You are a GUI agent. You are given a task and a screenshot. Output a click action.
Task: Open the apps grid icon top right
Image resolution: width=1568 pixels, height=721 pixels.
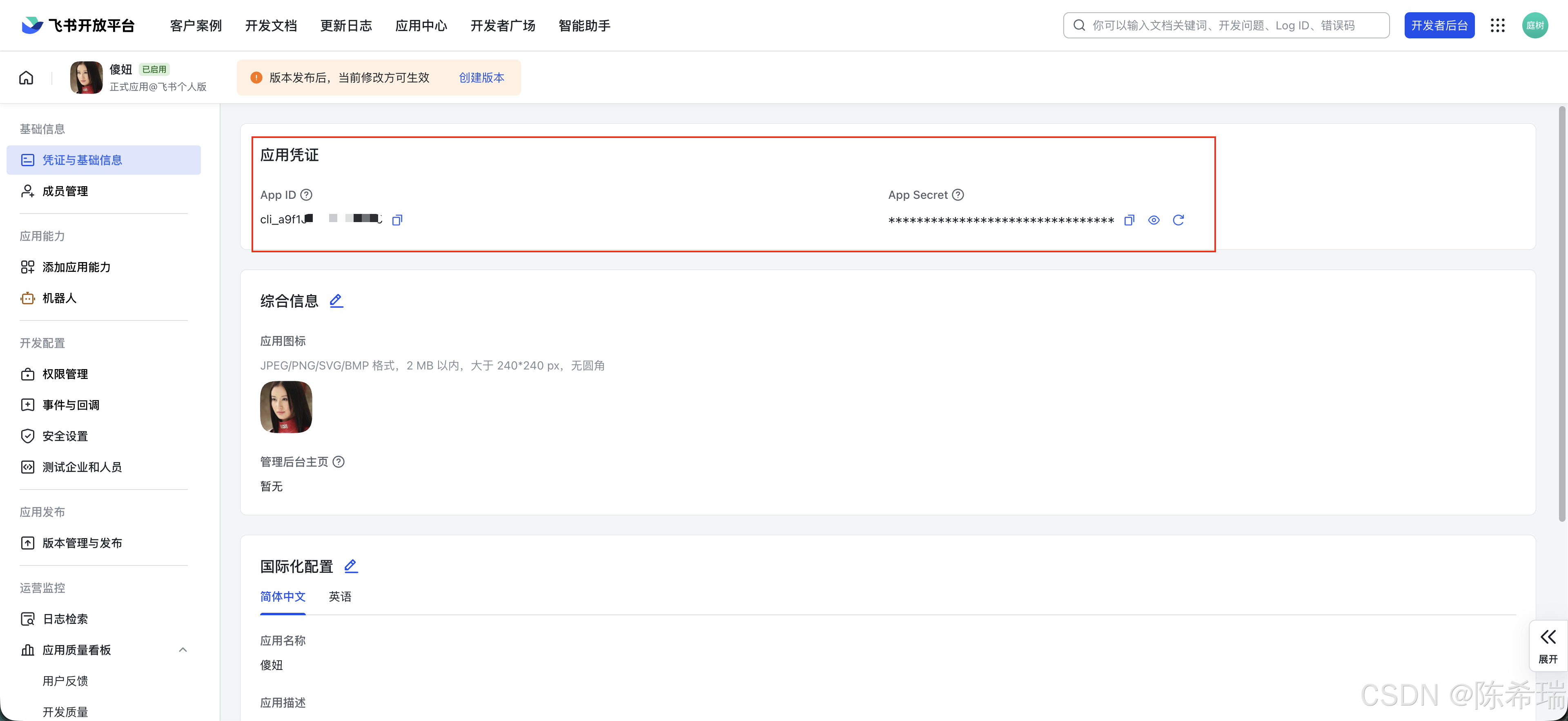[x=1497, y=25]
